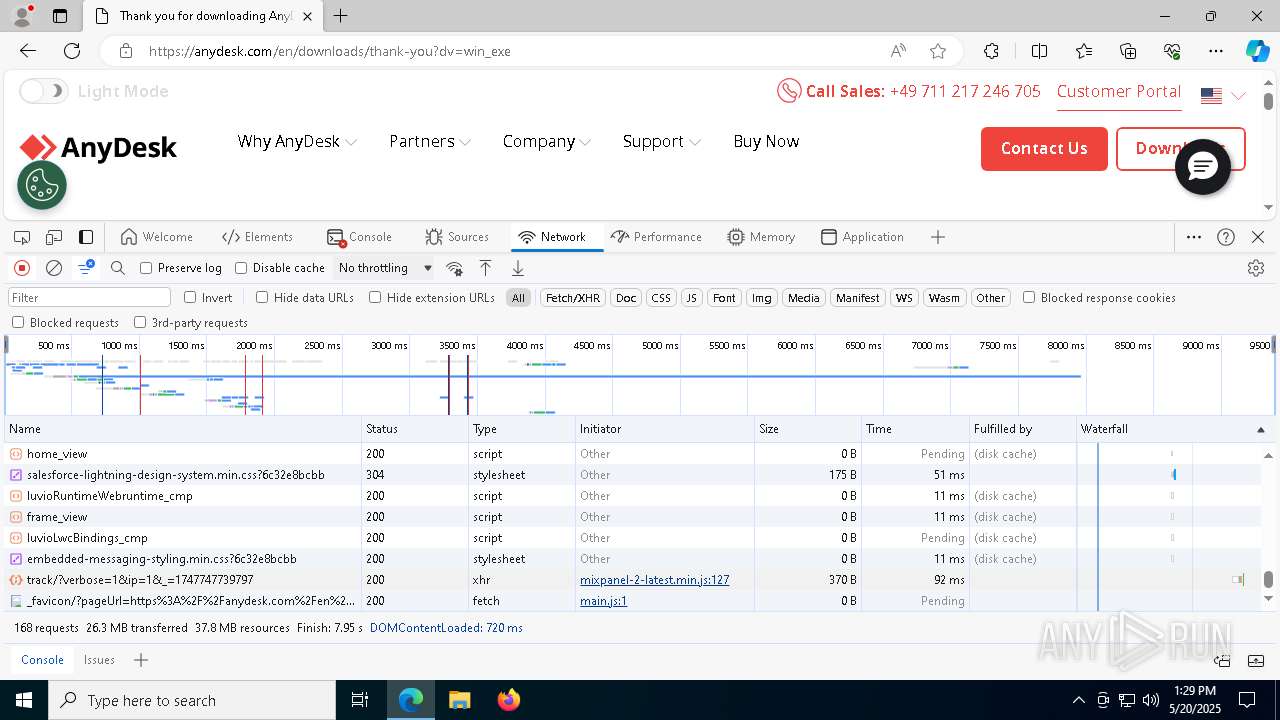Export HAR file download arrow
1280x720 pixels.
coord(518,268)
